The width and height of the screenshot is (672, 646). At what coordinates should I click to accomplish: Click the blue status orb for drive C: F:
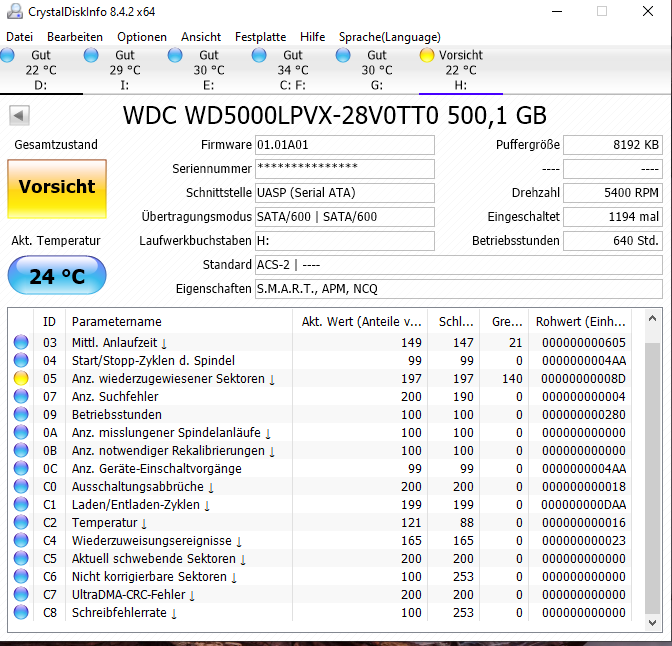[259, 55]
